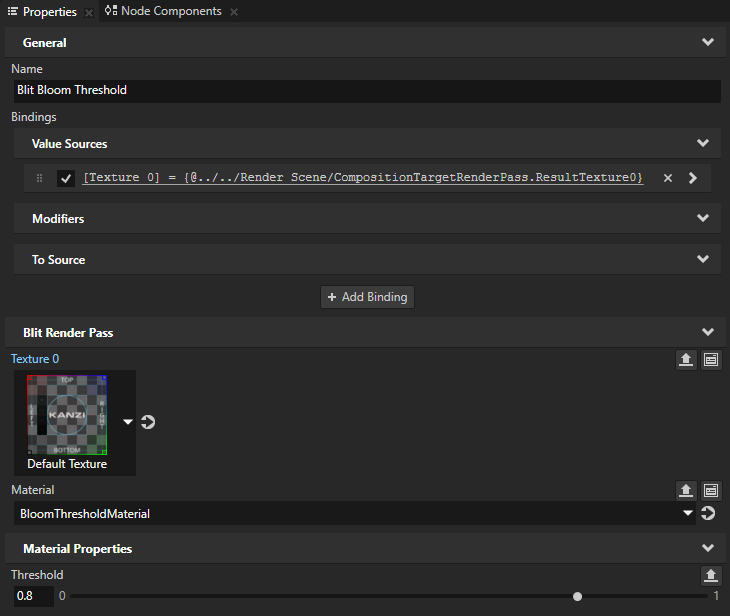This screenshot has width=730, height=616.
Task: Click the Threshold value field 0.8
Action: click(34, 596)
